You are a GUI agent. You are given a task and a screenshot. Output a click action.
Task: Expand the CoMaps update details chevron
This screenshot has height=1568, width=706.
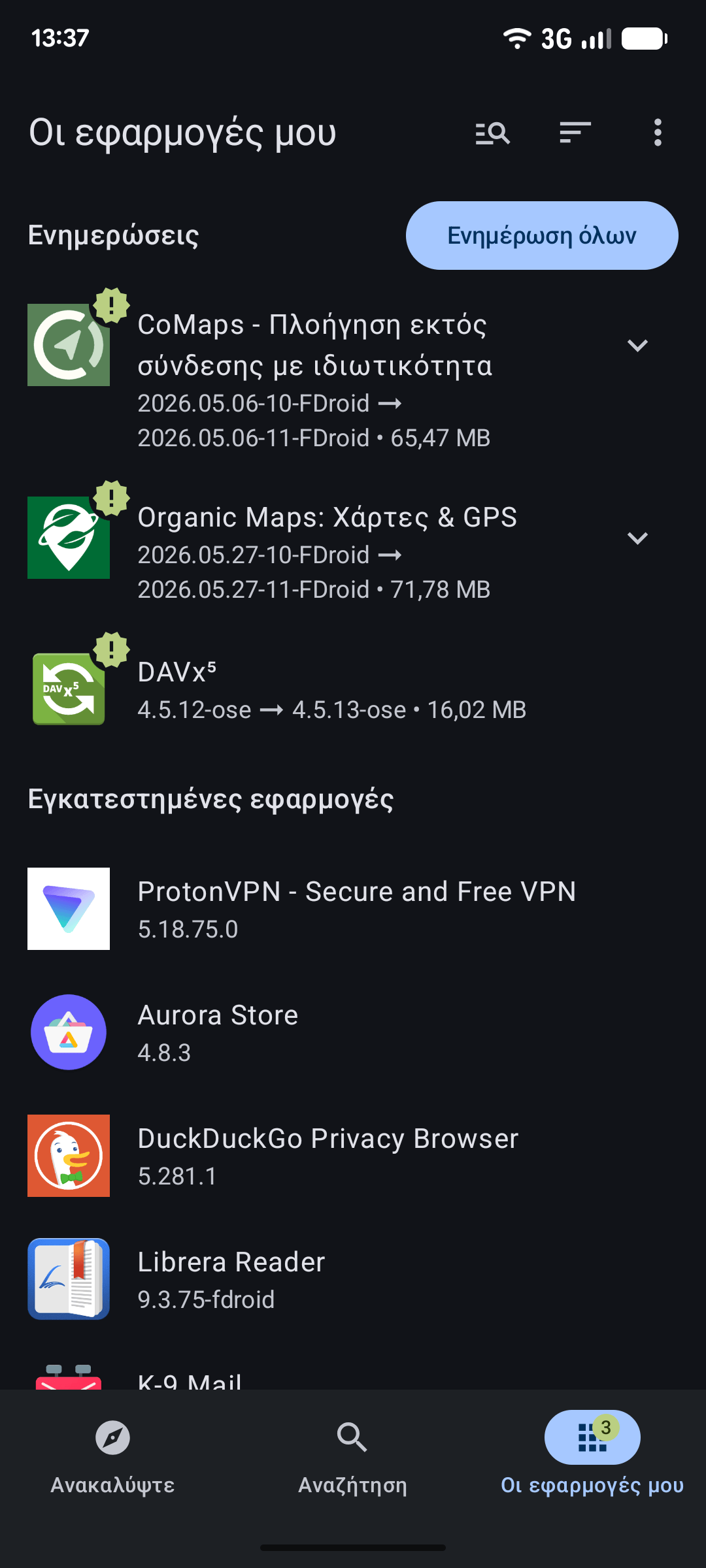click(637, 346)
